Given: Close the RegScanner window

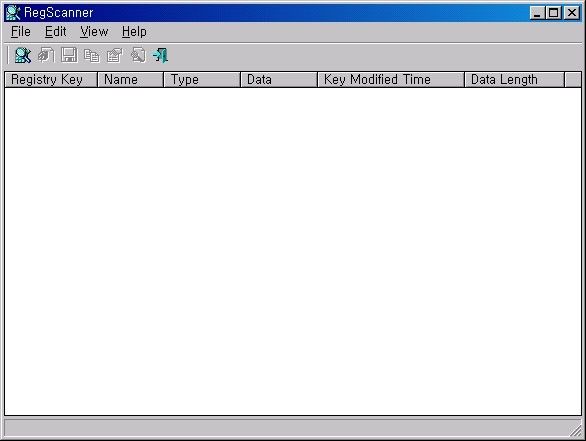Looking at the screenshot, I should 571,13.
